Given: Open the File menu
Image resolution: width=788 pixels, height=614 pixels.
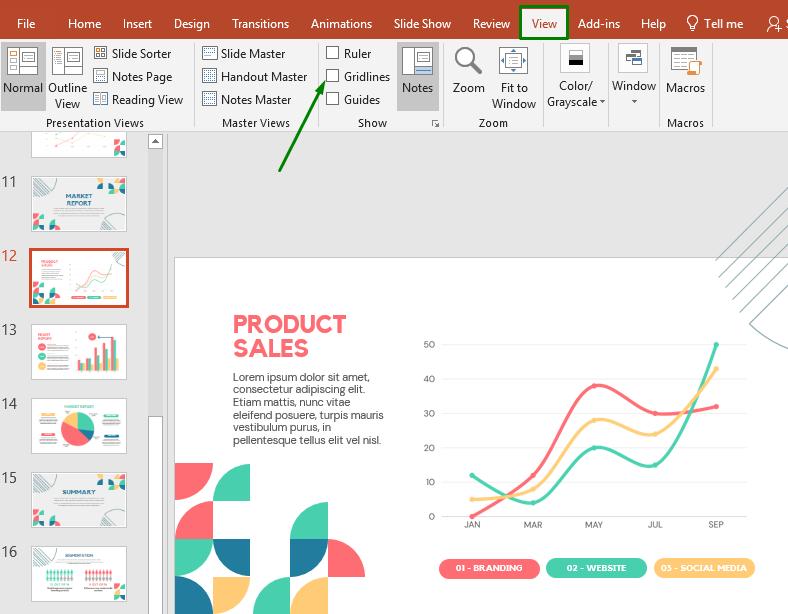Looking at the screenshot, I should click(26, 24).
